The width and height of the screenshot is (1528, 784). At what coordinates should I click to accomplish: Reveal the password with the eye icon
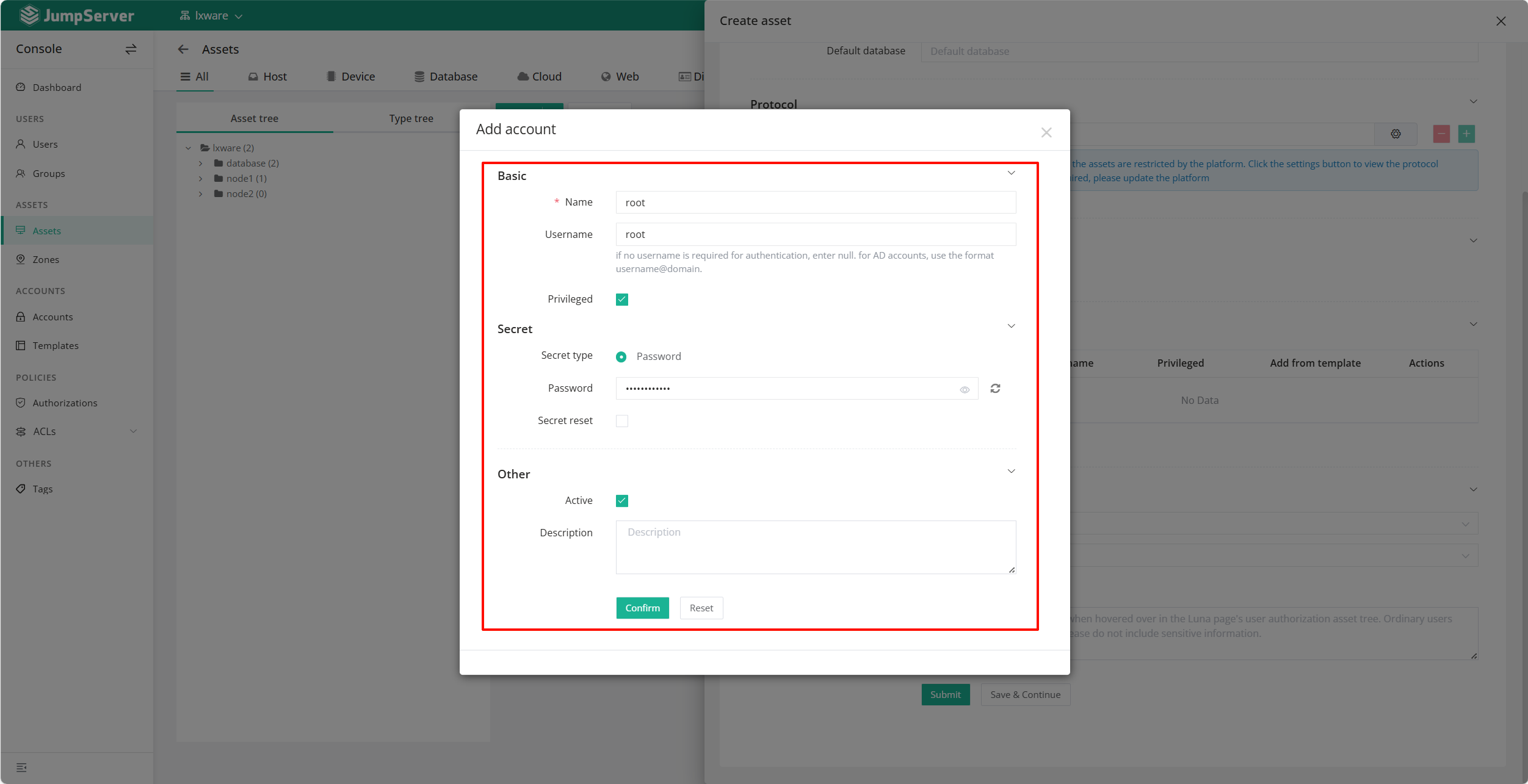(x=965, y=389)
